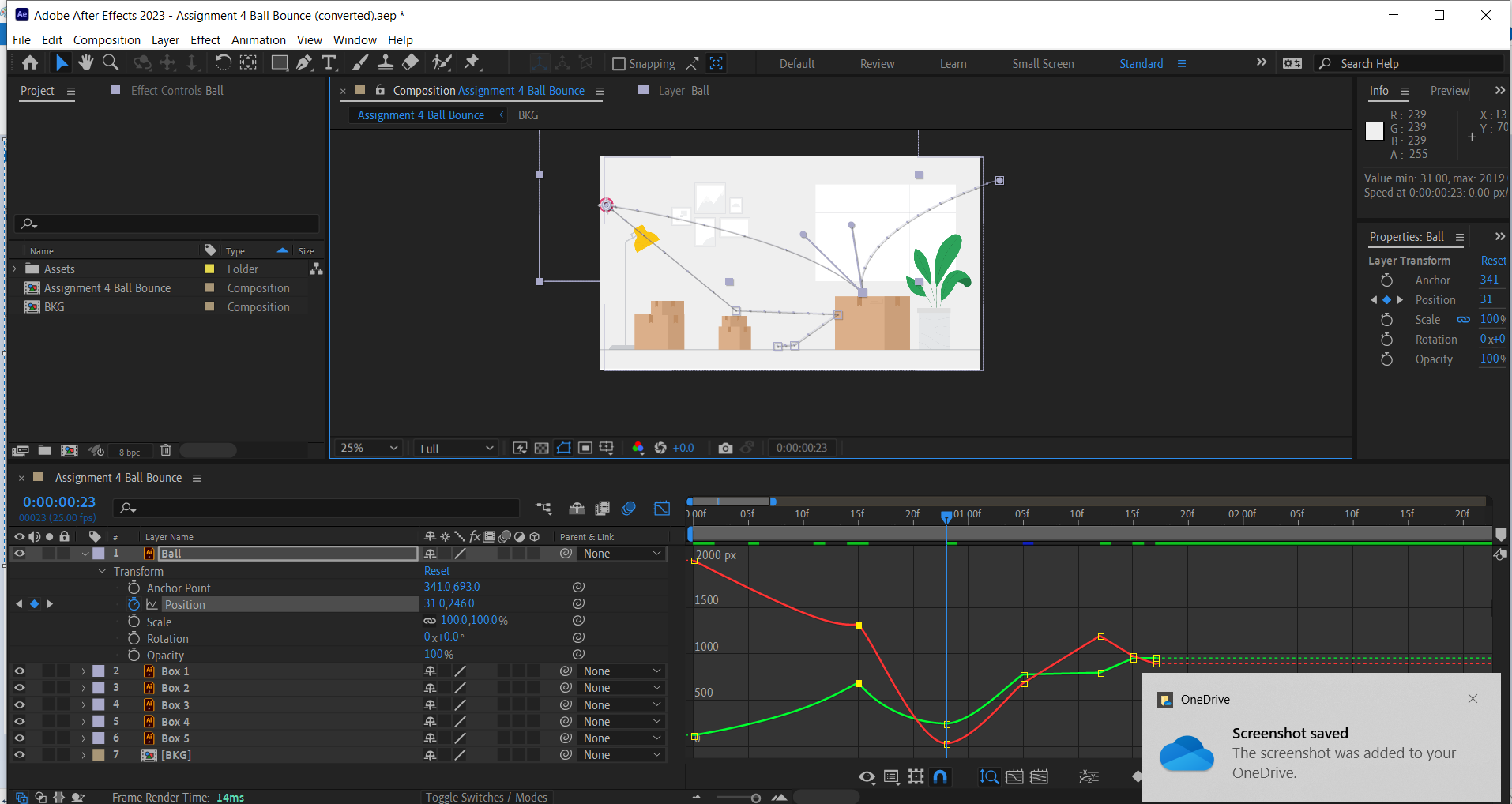Viewport: 1512px width, 804px height.
Task: Collapse the Ball layer Transform group
Action: (102, 570)
